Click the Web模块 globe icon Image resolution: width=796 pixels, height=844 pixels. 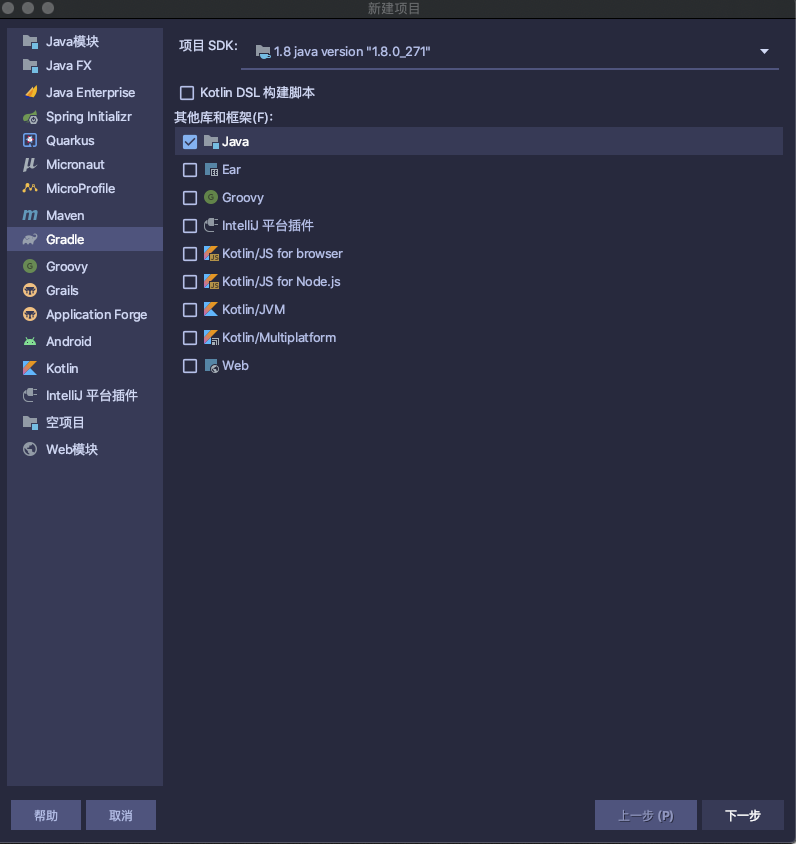click(x=30, y=449)
